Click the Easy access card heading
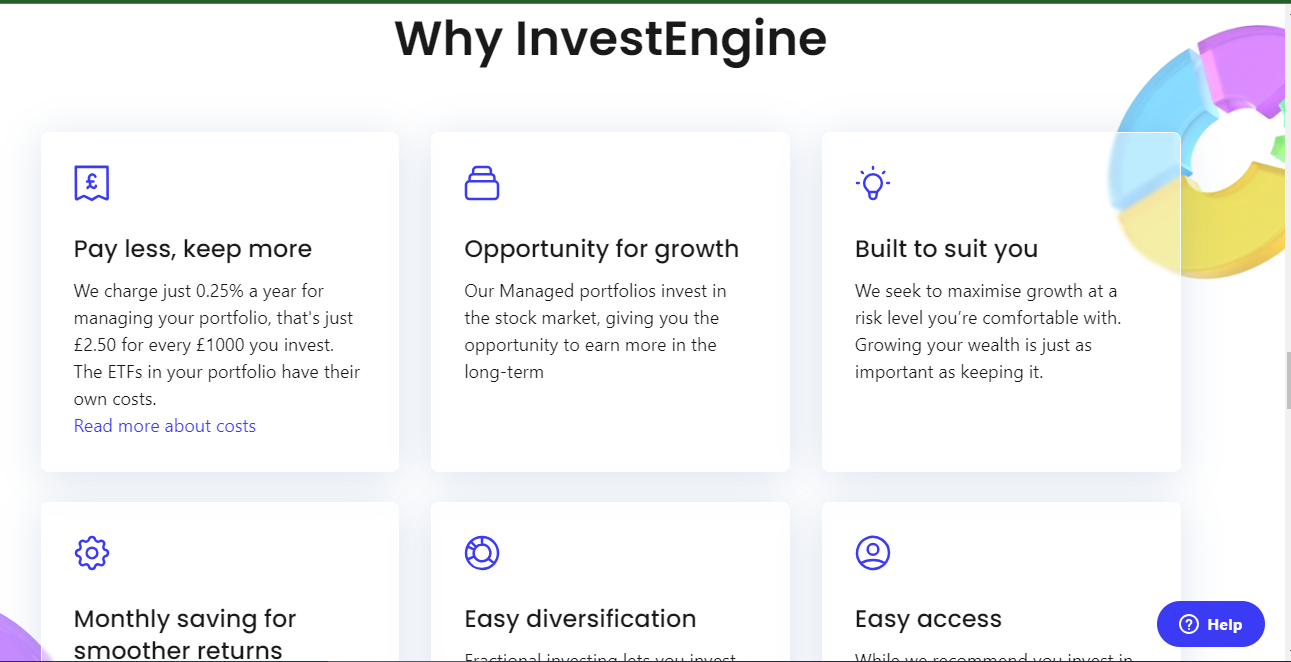 [x=929, y=619]
